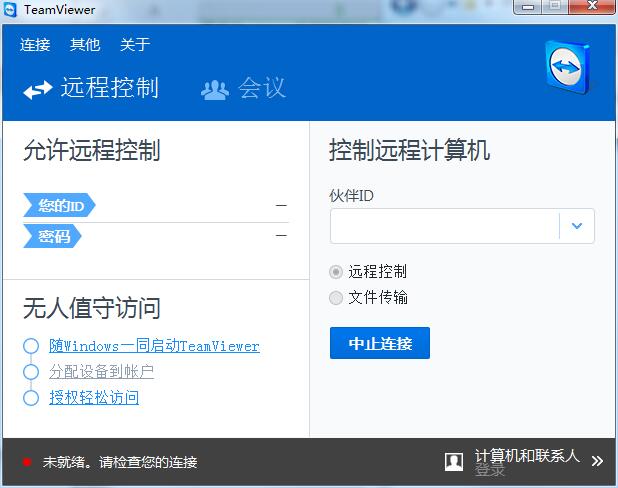
Task: Open the 伙伴ID dropdown arrow
Action: [577, 226]
